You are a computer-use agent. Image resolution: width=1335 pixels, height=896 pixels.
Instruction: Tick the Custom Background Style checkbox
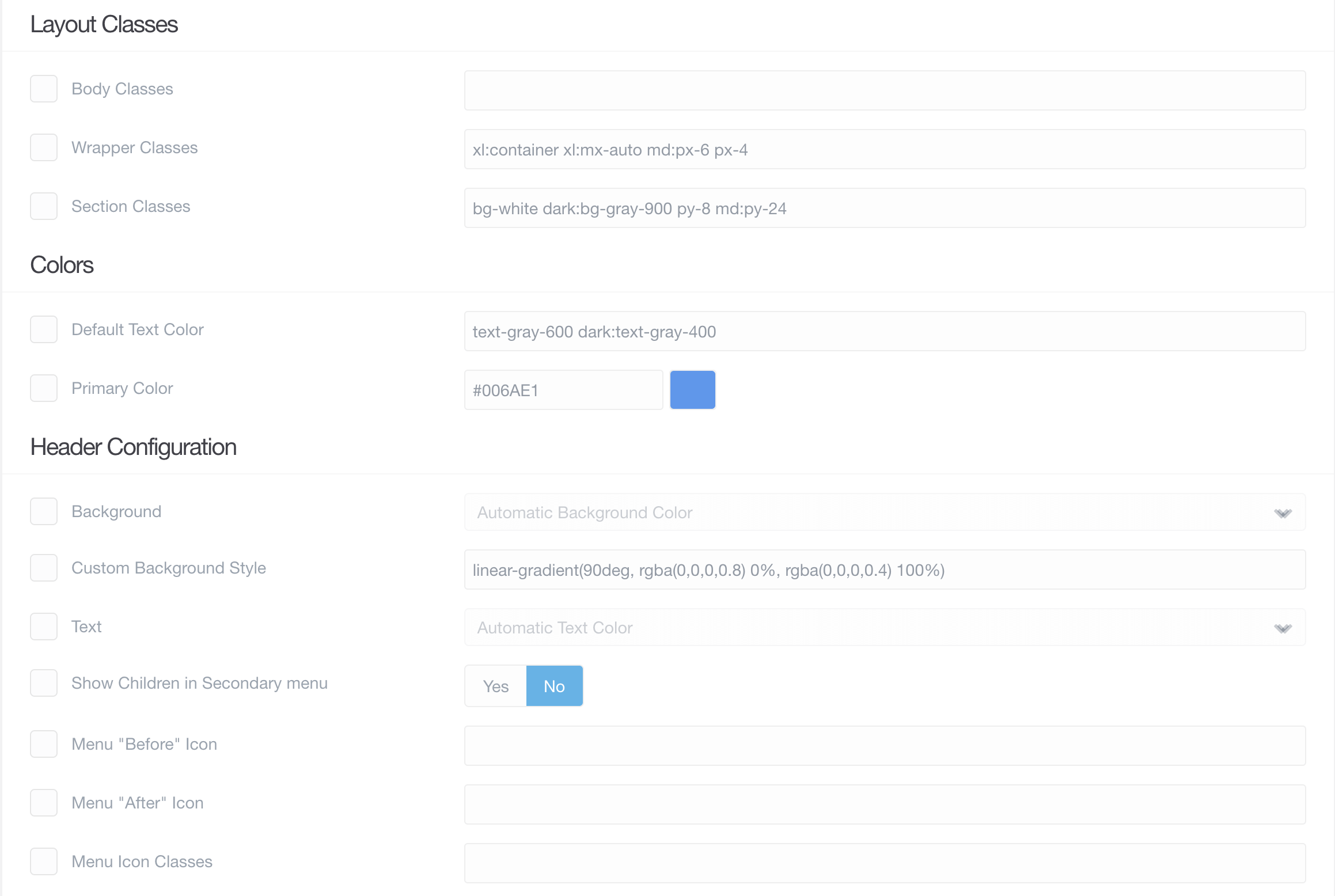click(44, 568)
